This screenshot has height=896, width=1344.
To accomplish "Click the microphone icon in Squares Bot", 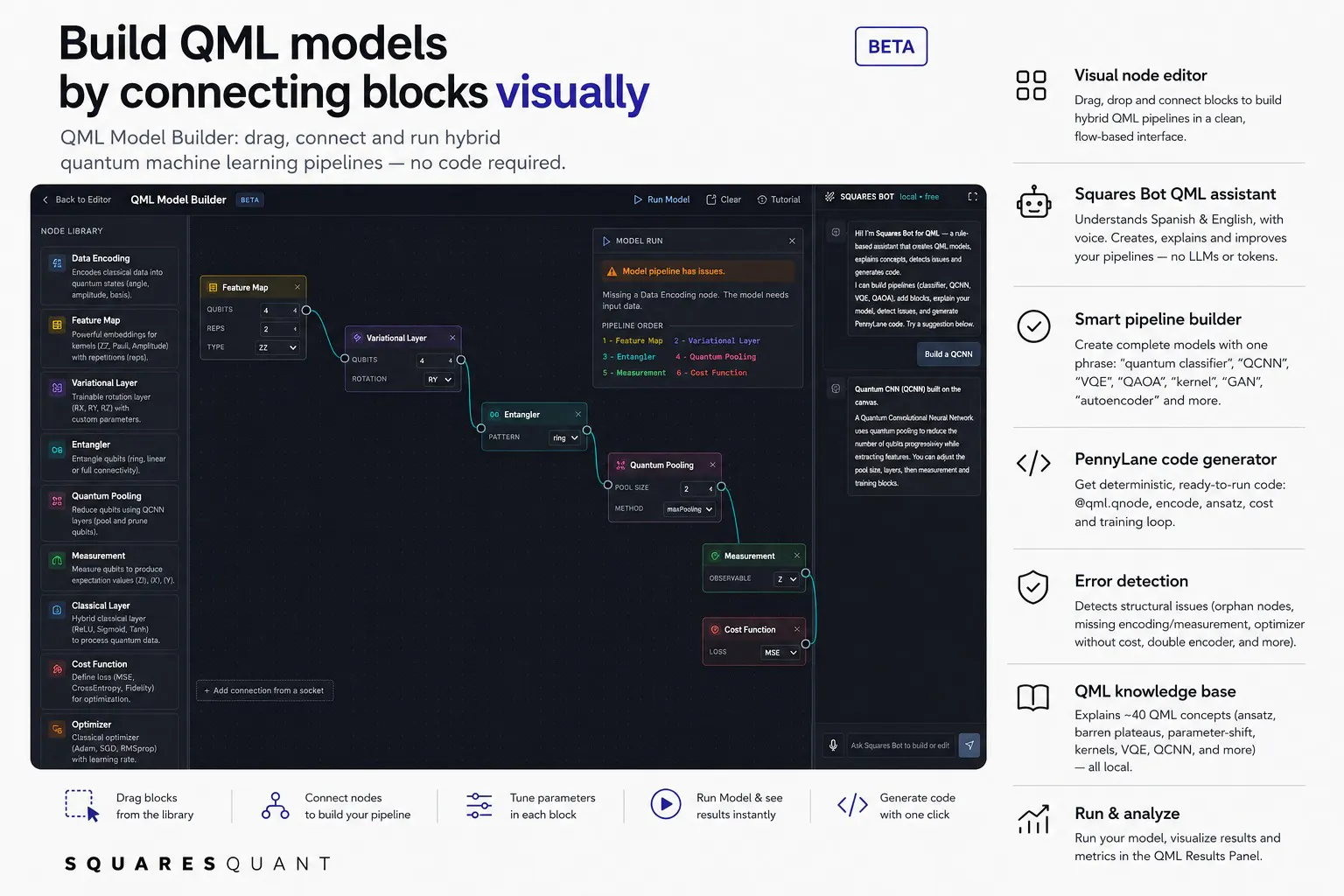I will 833,745.
